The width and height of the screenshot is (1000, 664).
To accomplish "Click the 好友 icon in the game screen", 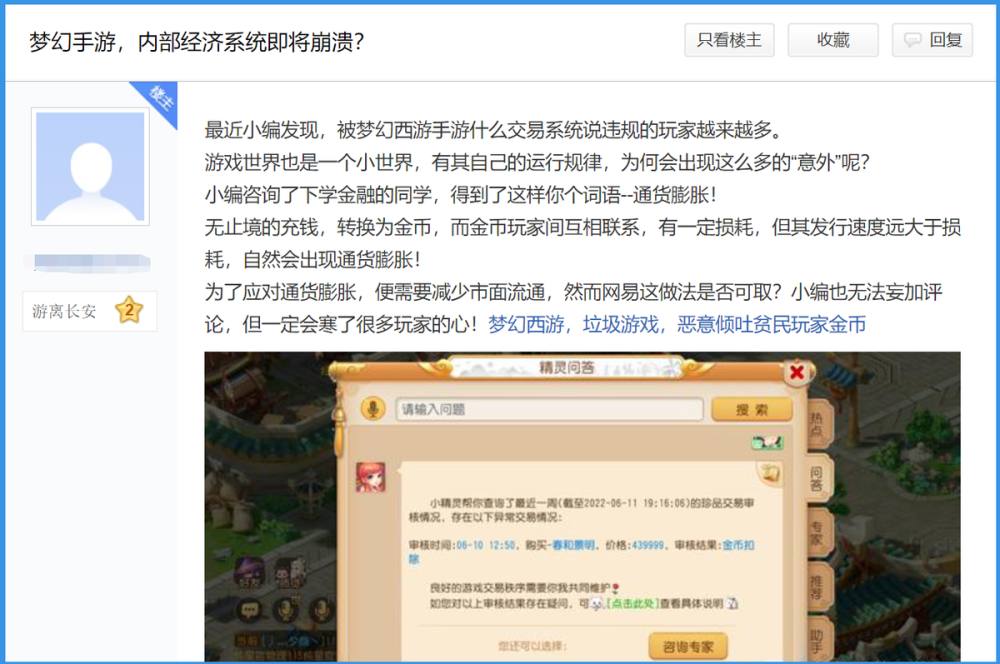I will click(x=249, y=572).
